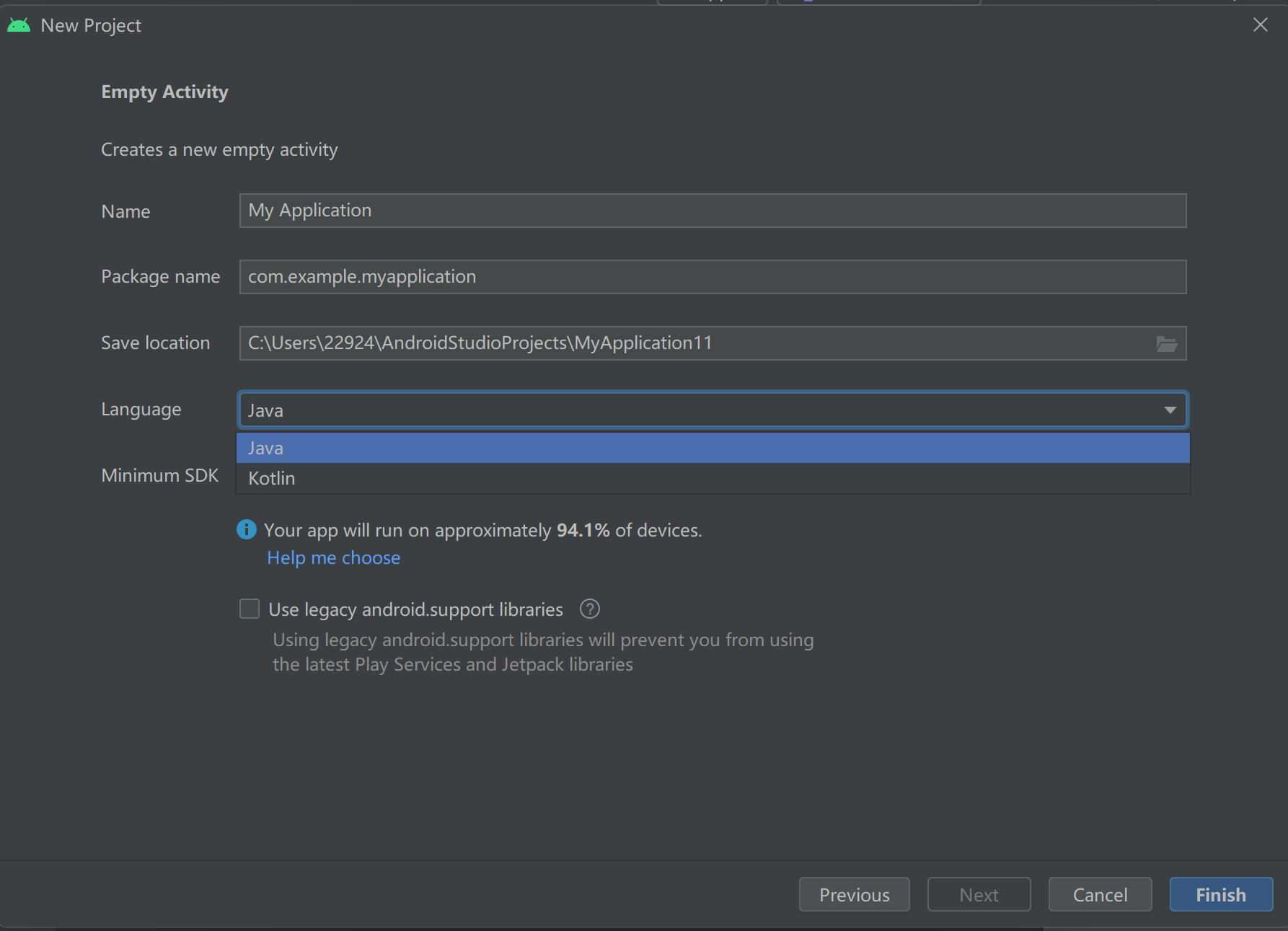
Task: Focus the Name field containing My Application
Action: [713, 211]
